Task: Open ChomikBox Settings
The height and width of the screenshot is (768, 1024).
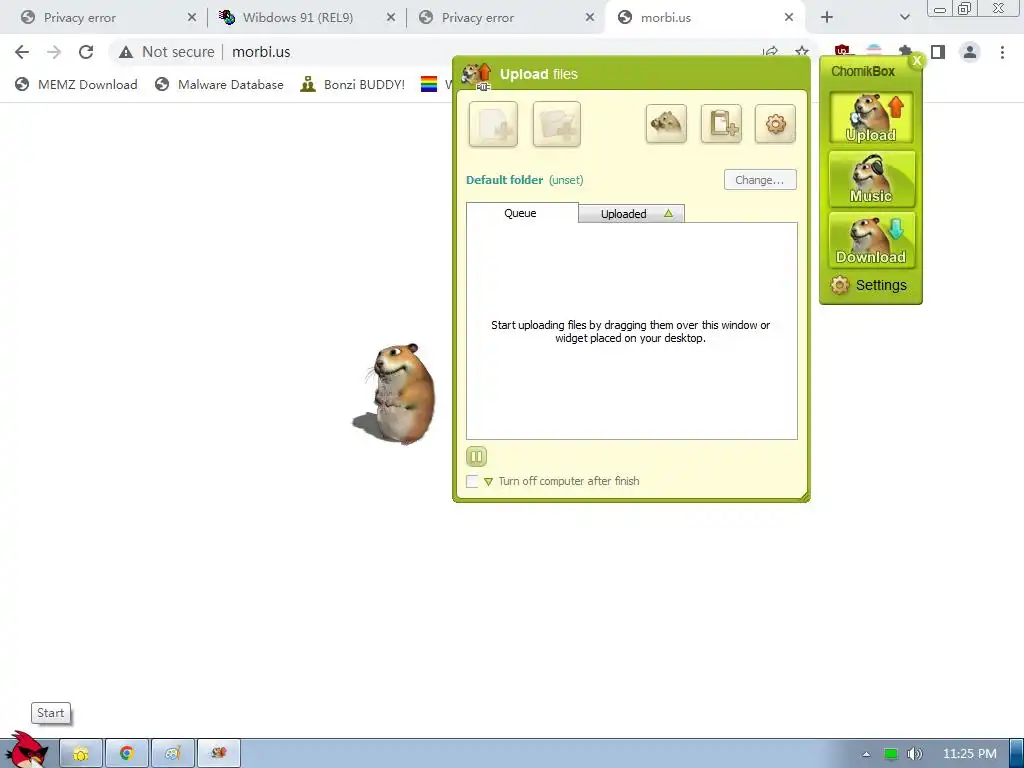Action: coord(869,285)
